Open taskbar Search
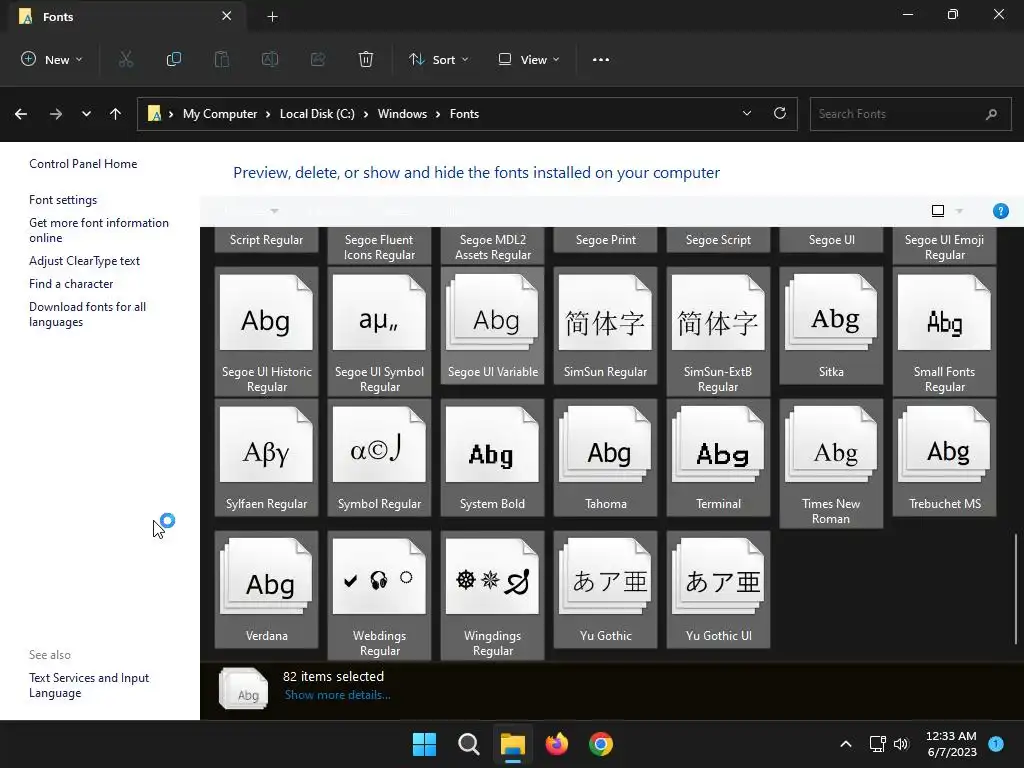Screen dimensions: 1024x768 pos(468,744)
